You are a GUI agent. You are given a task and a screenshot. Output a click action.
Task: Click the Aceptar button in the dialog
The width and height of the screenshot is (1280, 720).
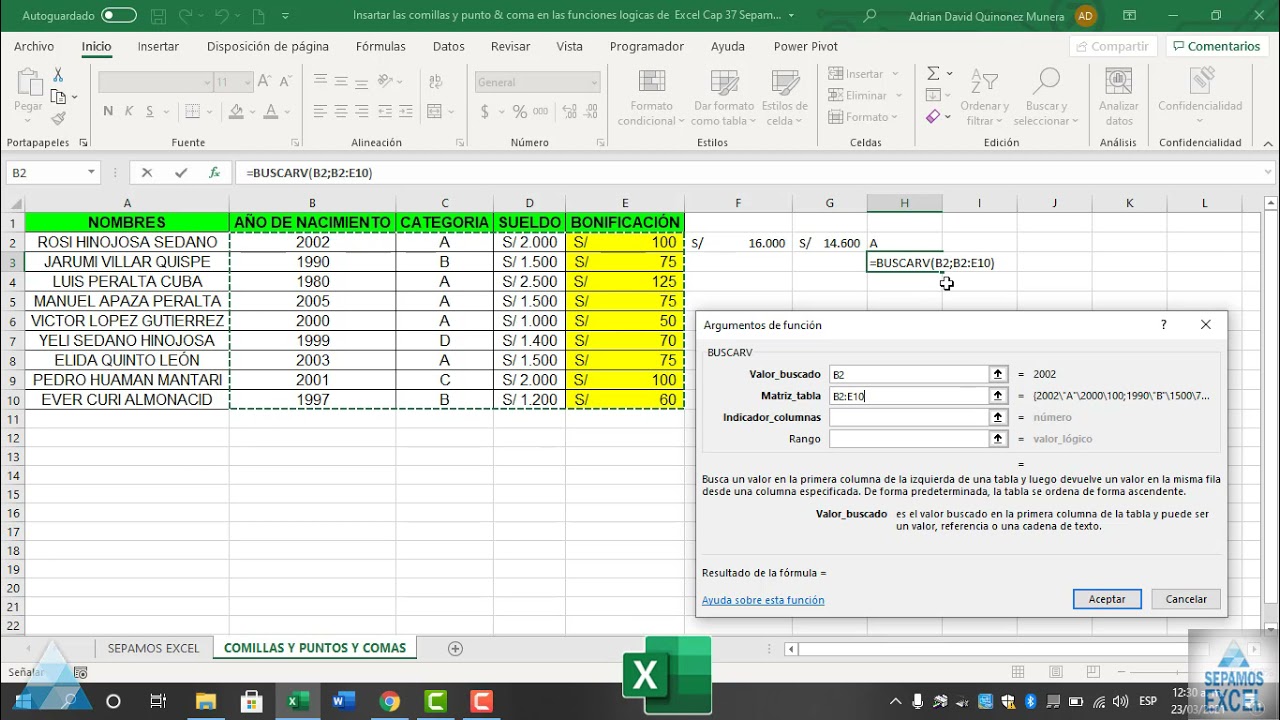coord(1106,598)
